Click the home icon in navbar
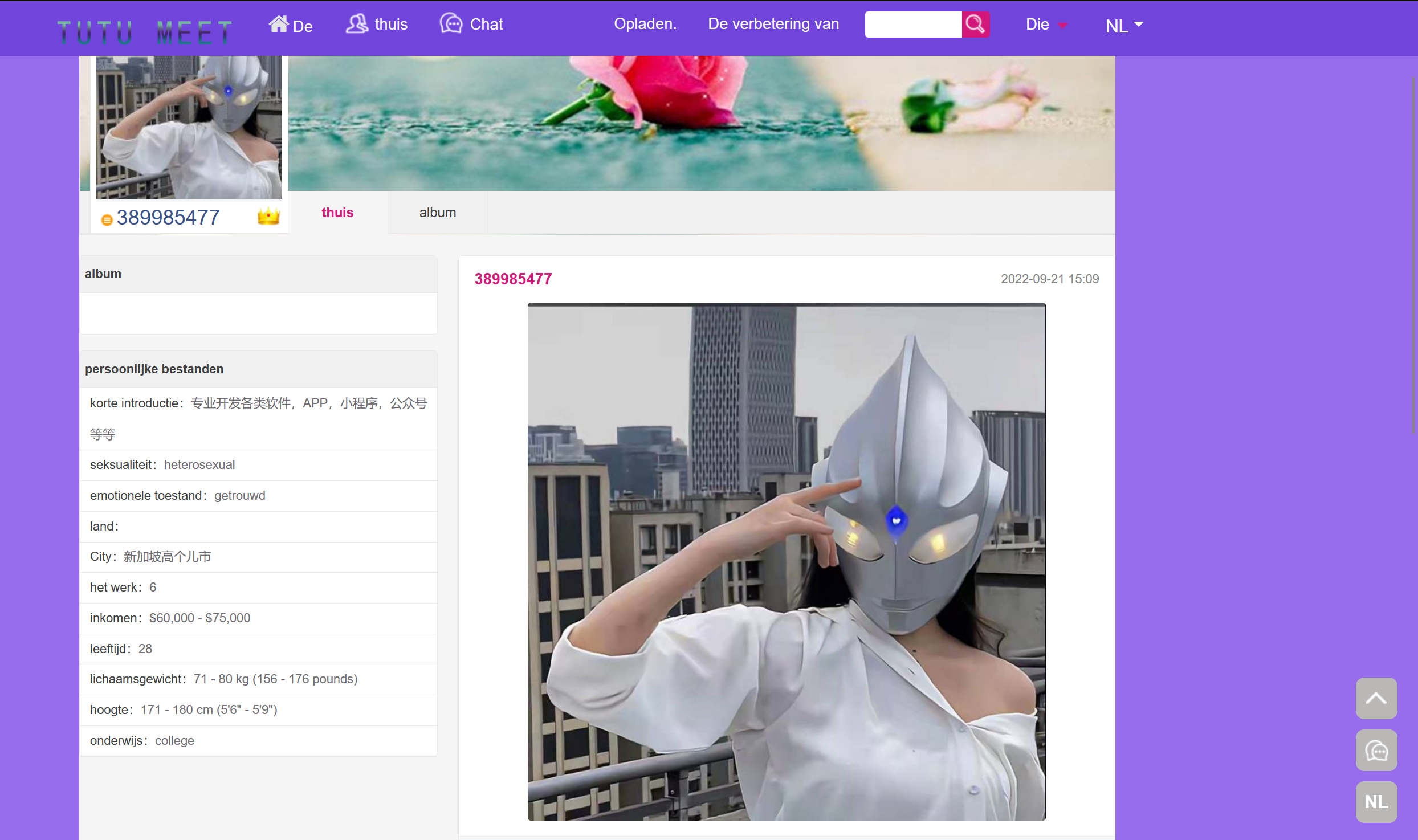 pos(279,24)
